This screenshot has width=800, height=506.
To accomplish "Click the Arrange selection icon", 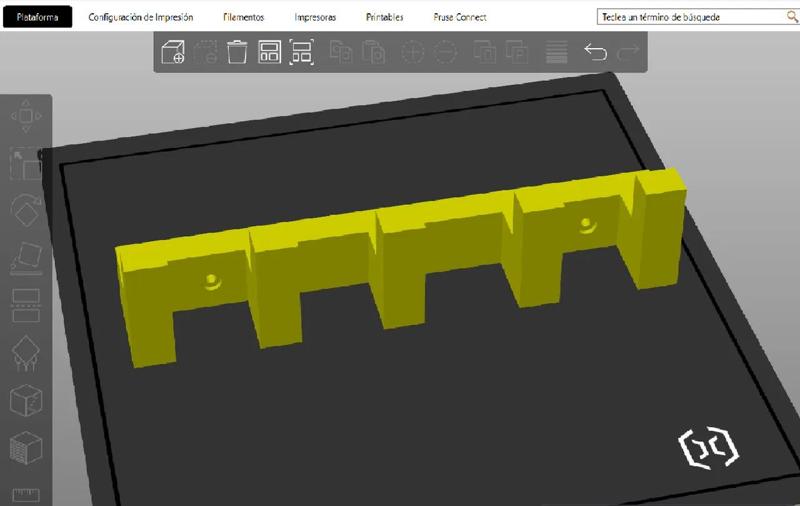I will click(x=302, y=52).
